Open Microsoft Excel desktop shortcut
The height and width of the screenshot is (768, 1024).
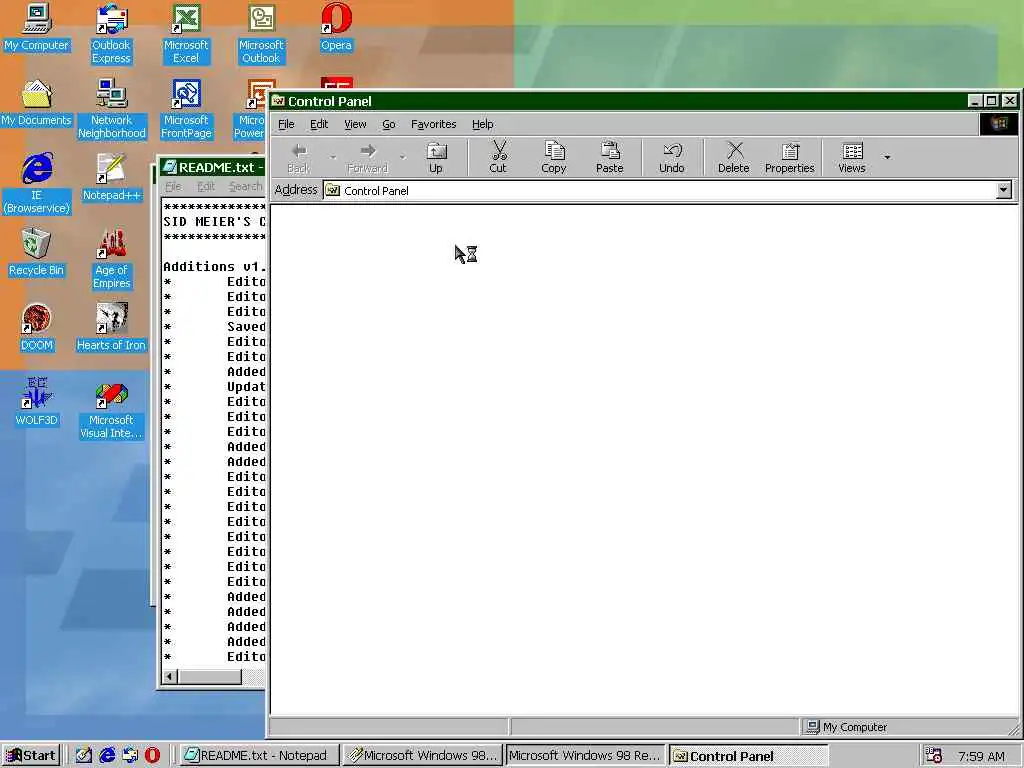pyautogui.click(x=186, y=34)
